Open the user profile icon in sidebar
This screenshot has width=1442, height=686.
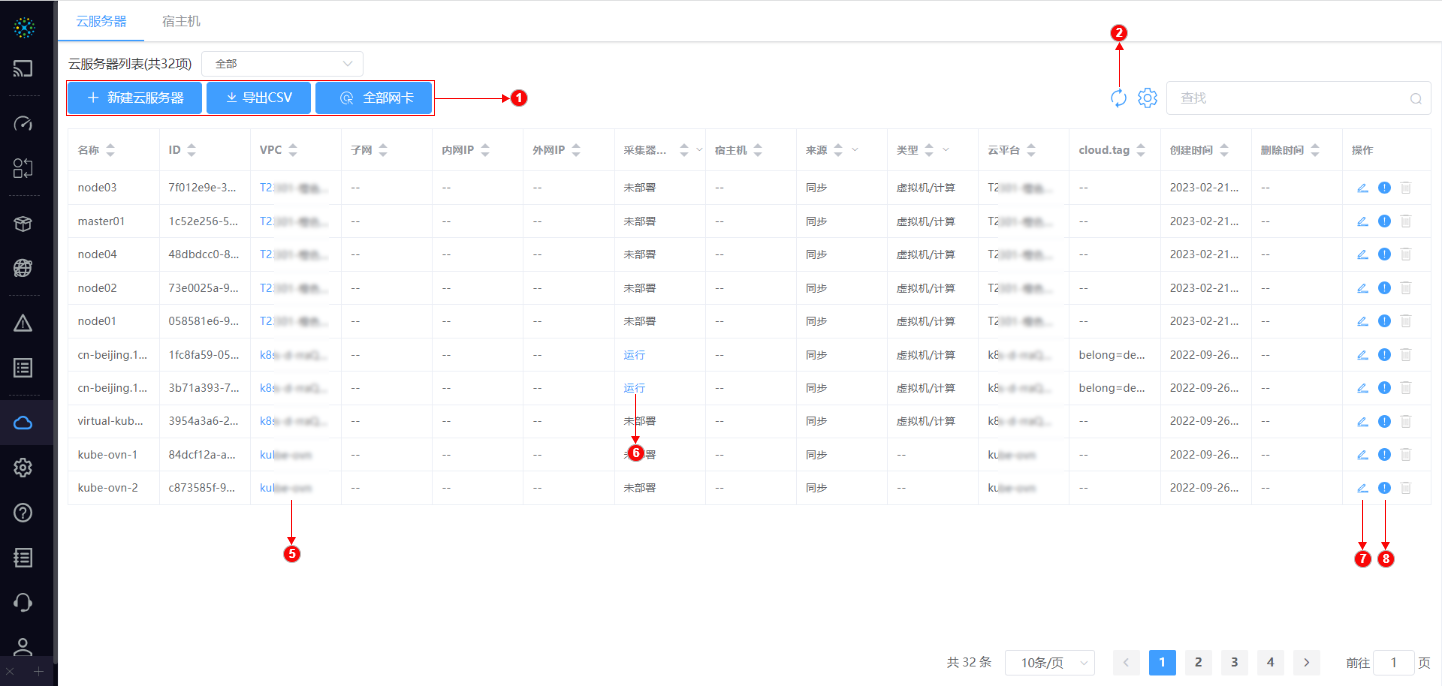click(23, 647)
